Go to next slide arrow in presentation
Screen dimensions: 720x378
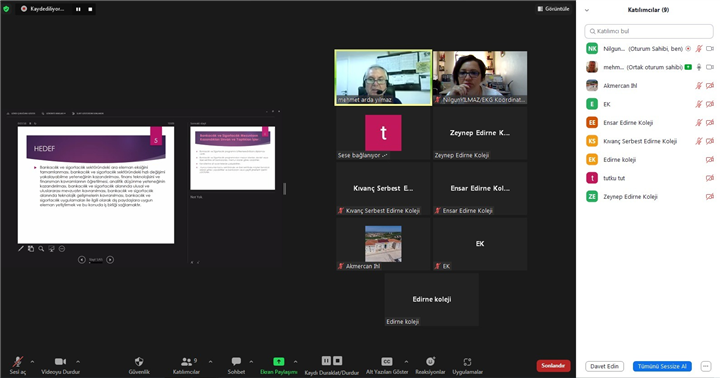point(110,260)
